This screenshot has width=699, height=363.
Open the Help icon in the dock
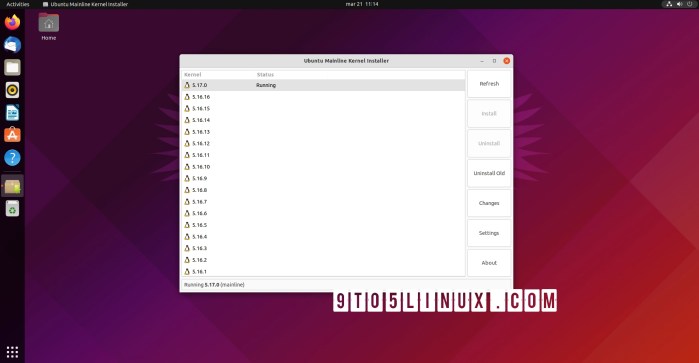[x=12, y=157]
